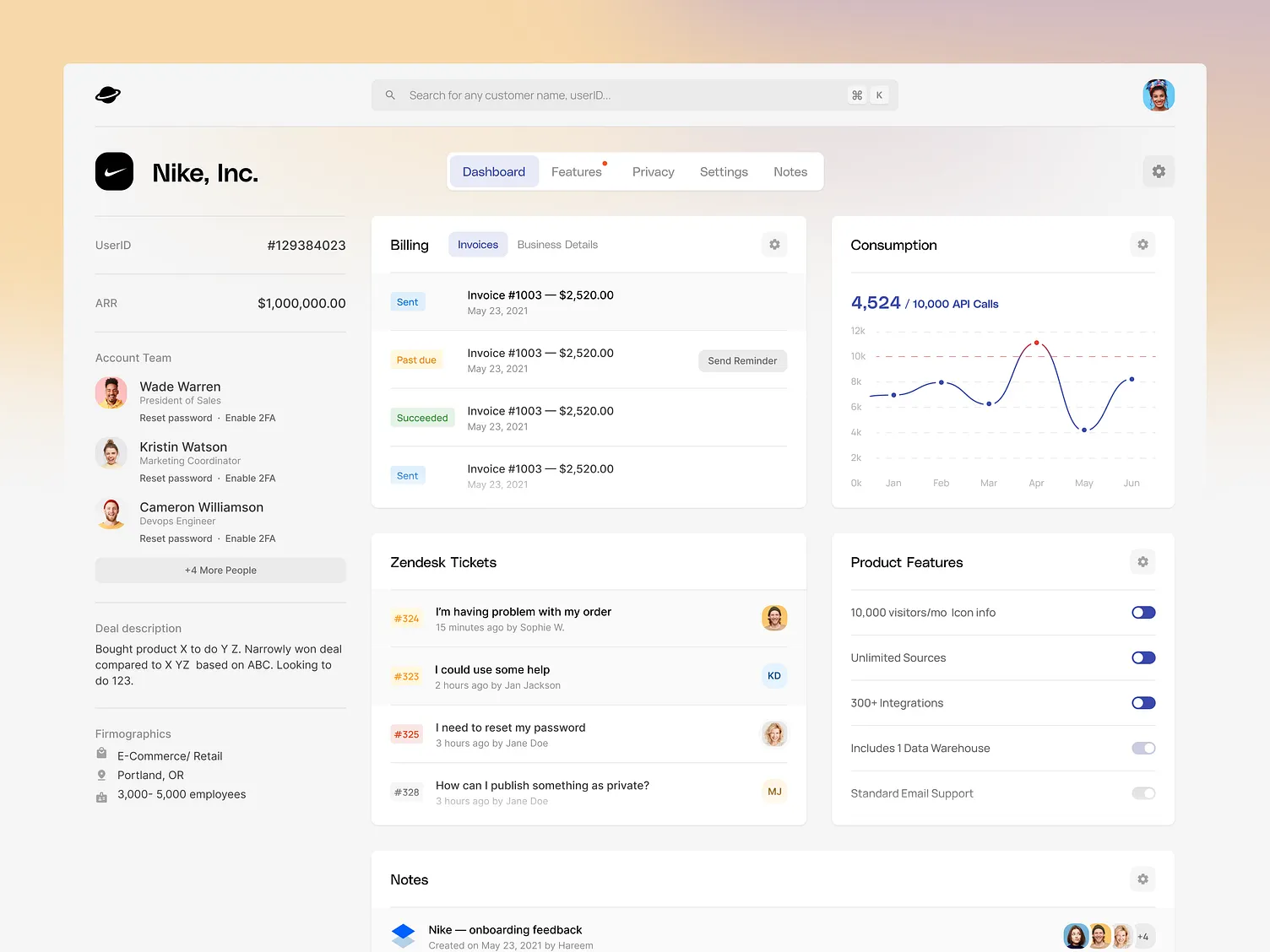The image size is (1270, 952).
Task: Toggle Standard Email Support feature
Action: point(1143,793)
